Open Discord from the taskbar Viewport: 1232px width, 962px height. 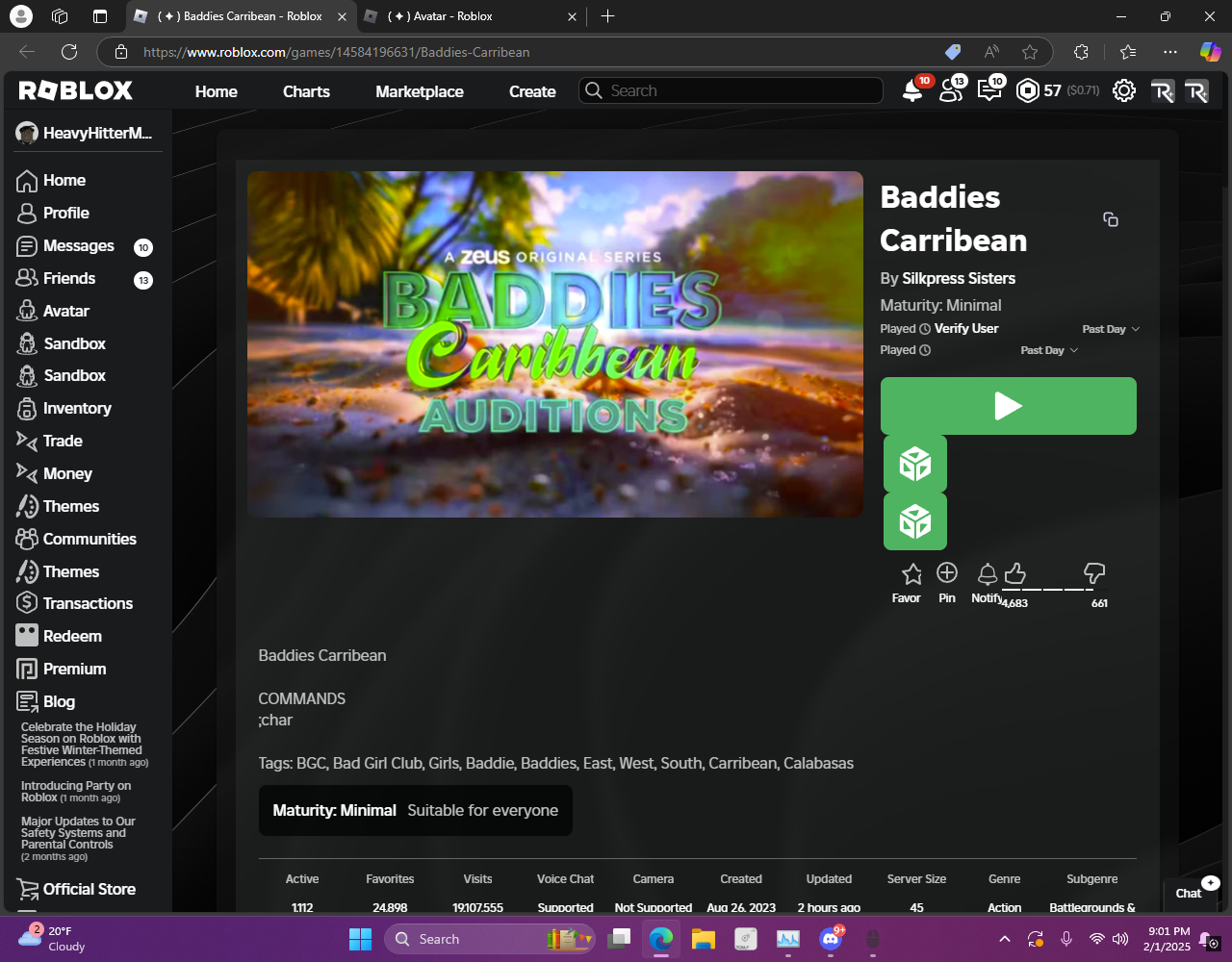831,939
